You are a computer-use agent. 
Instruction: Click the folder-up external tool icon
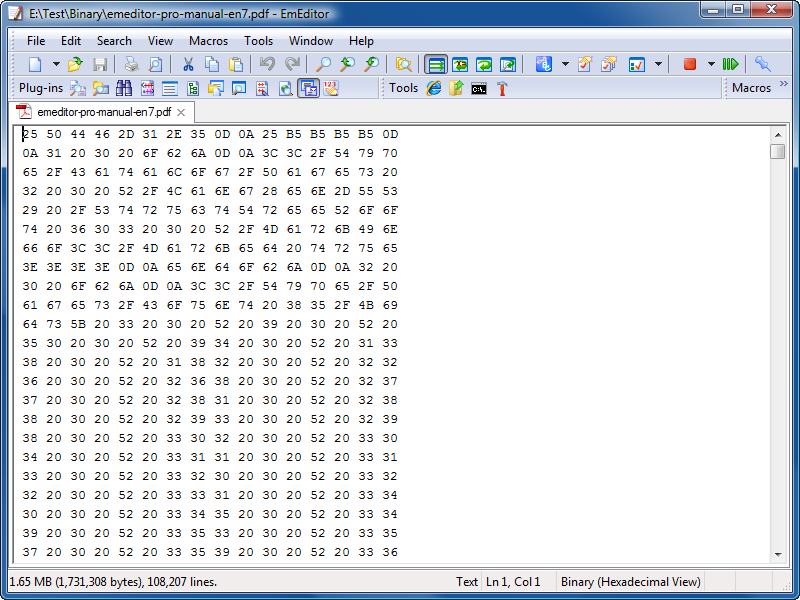tap(456, 88)
